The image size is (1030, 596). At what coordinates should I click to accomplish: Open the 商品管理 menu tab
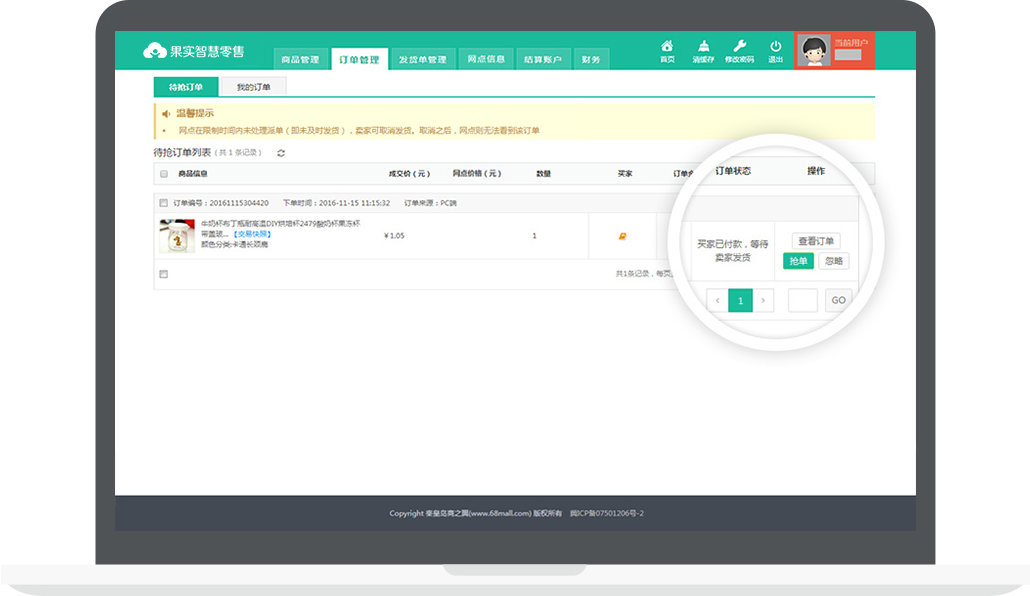click(300, 60)
